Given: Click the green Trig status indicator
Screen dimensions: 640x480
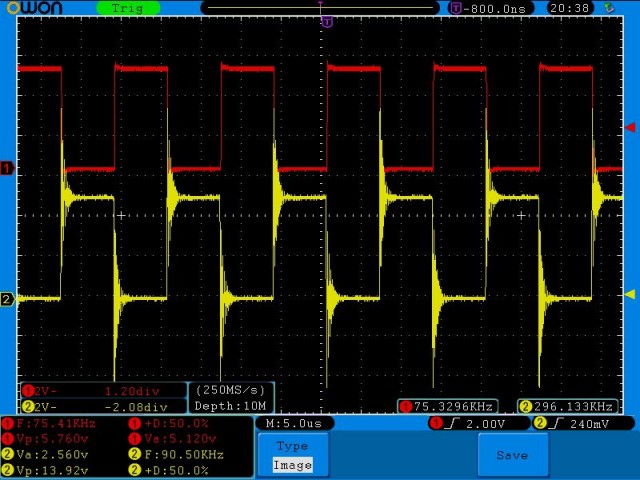Looking at the screenshot, I should point(128,8).
